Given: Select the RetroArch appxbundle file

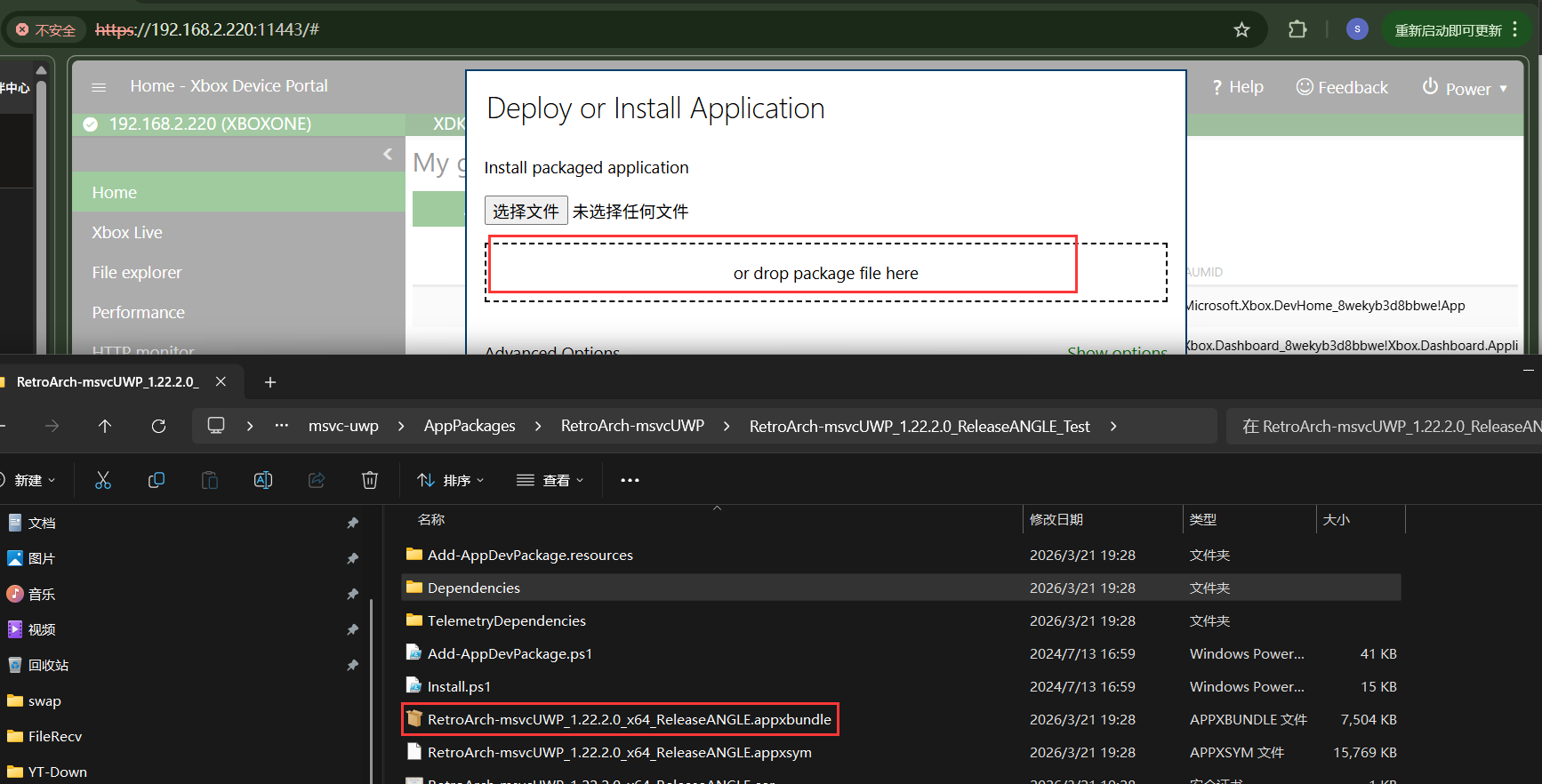Looking at the screenshot, I should click(x=629, y=719).
